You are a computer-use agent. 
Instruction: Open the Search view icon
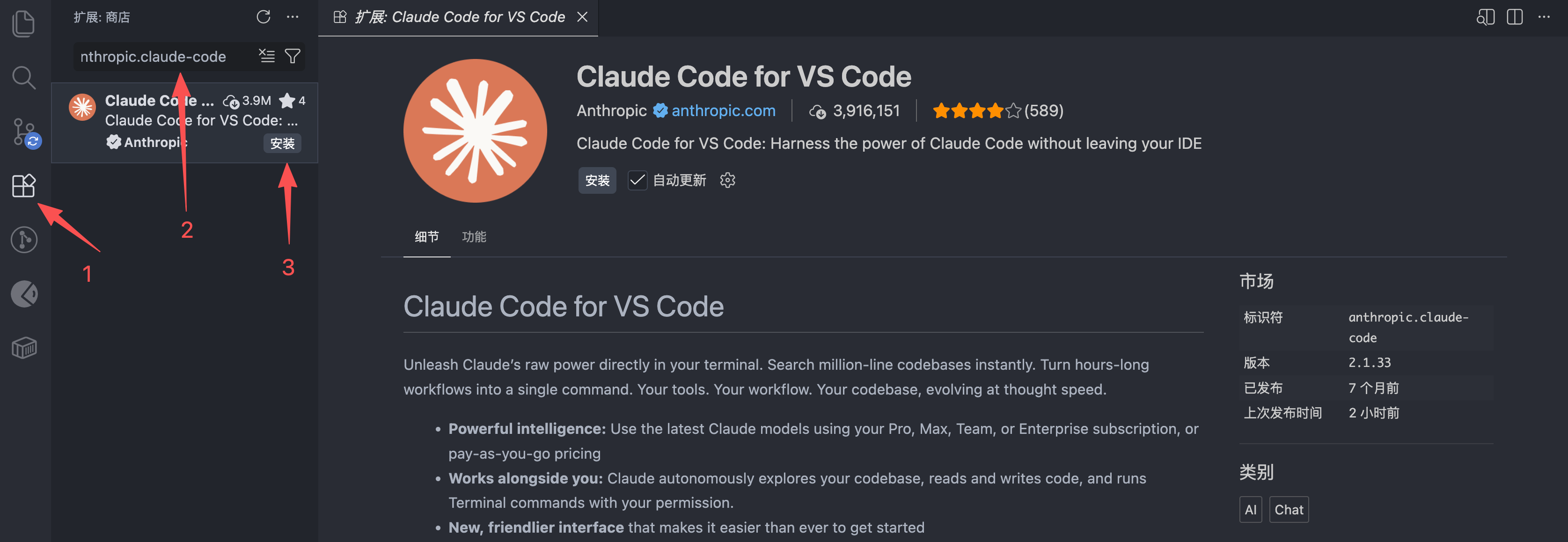click(x=23, y=77)
